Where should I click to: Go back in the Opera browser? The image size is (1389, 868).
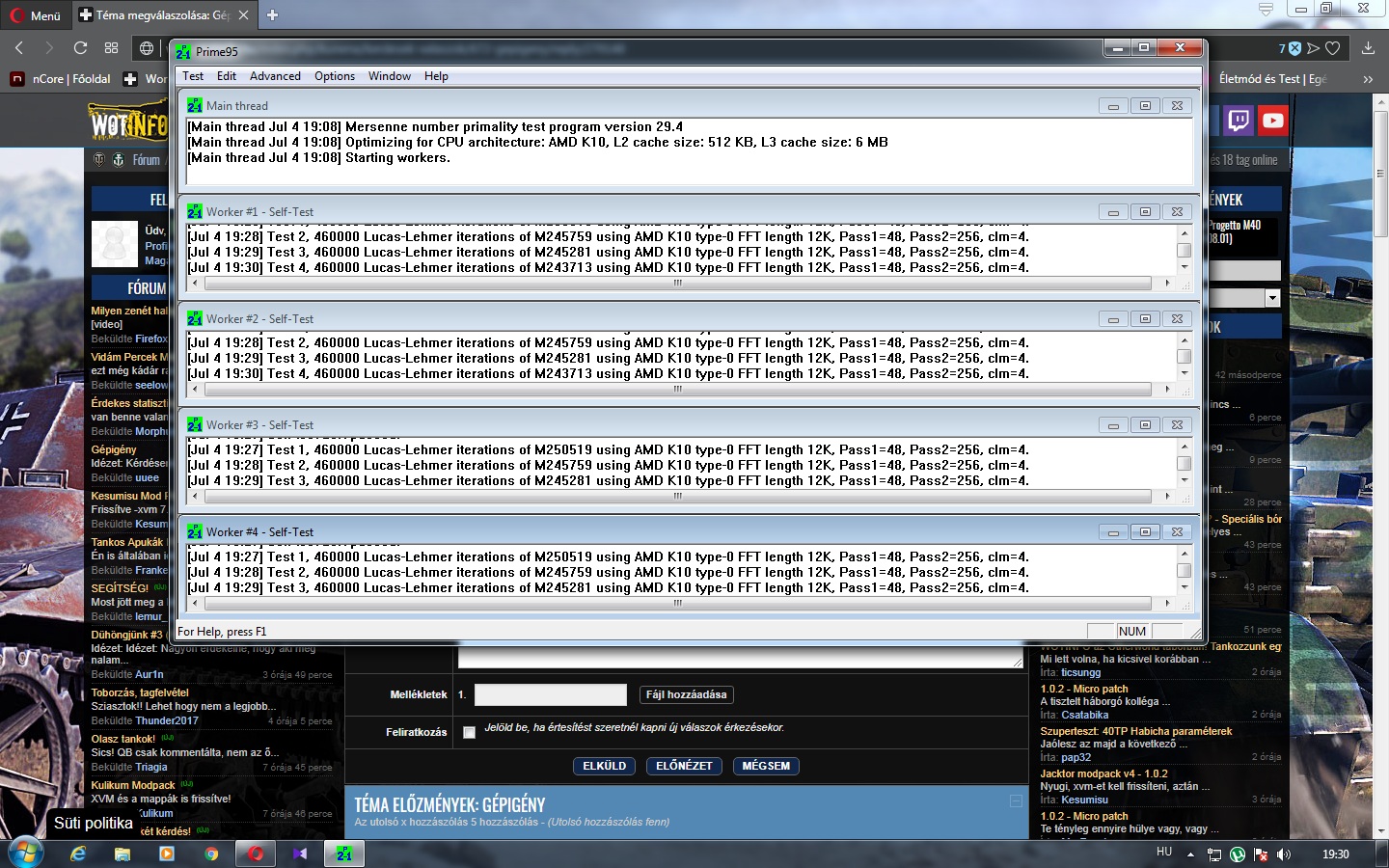point(18,47)
